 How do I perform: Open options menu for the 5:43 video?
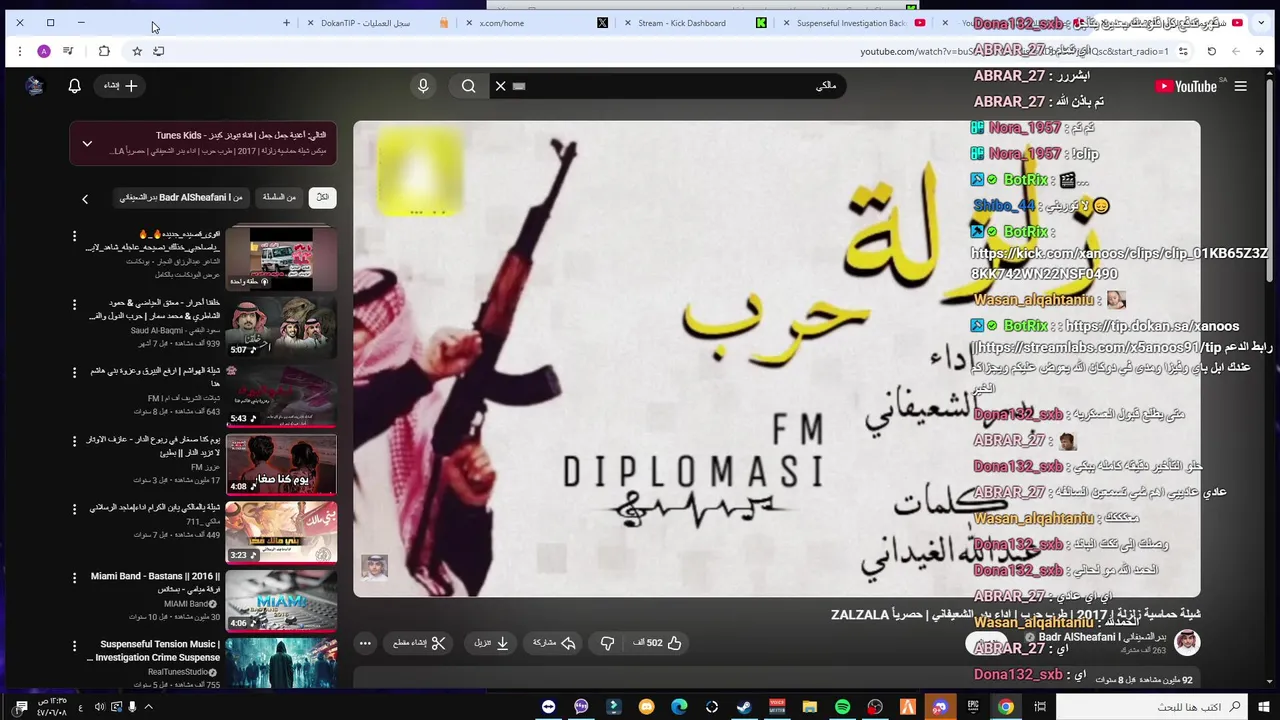[74, 372]
